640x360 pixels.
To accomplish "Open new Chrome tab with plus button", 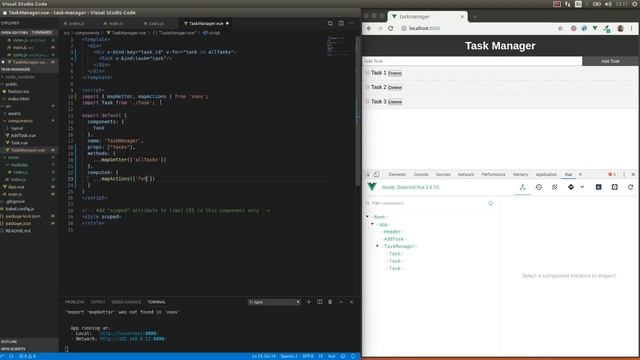I will 475,17.
